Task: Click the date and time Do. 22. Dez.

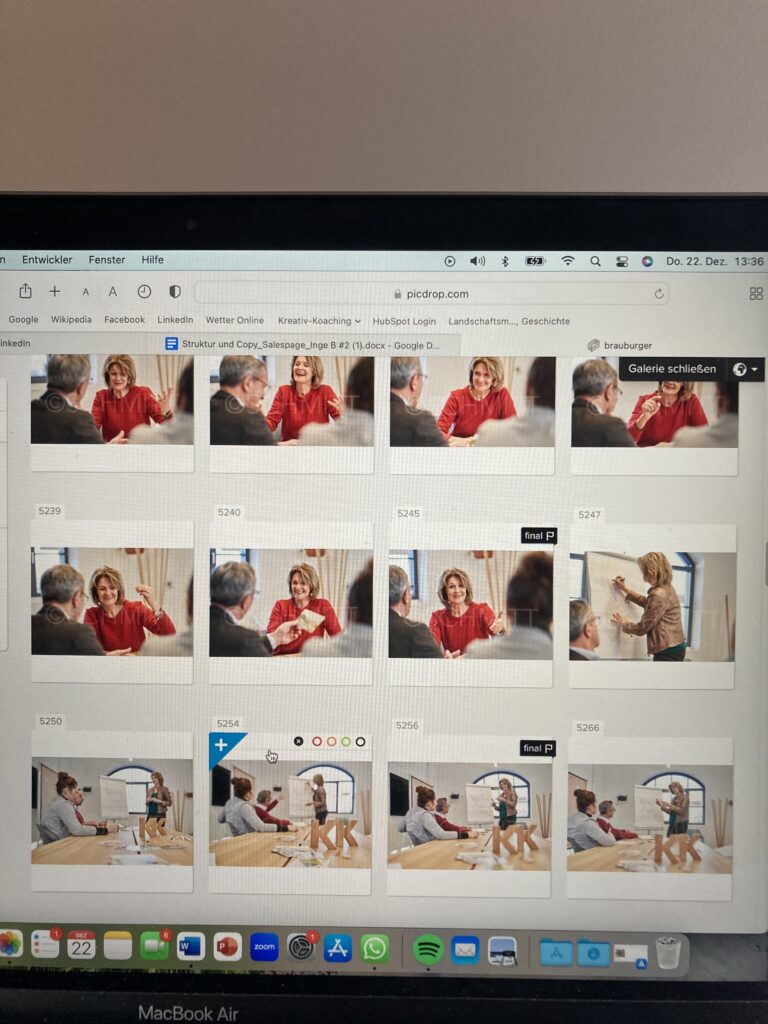Action: [714, 261]
